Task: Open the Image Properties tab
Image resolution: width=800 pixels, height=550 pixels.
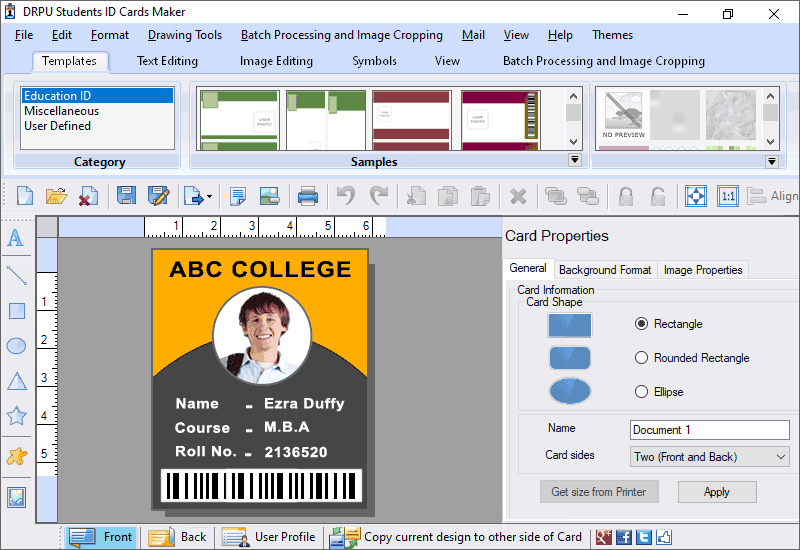Action: tap(703, 270)
